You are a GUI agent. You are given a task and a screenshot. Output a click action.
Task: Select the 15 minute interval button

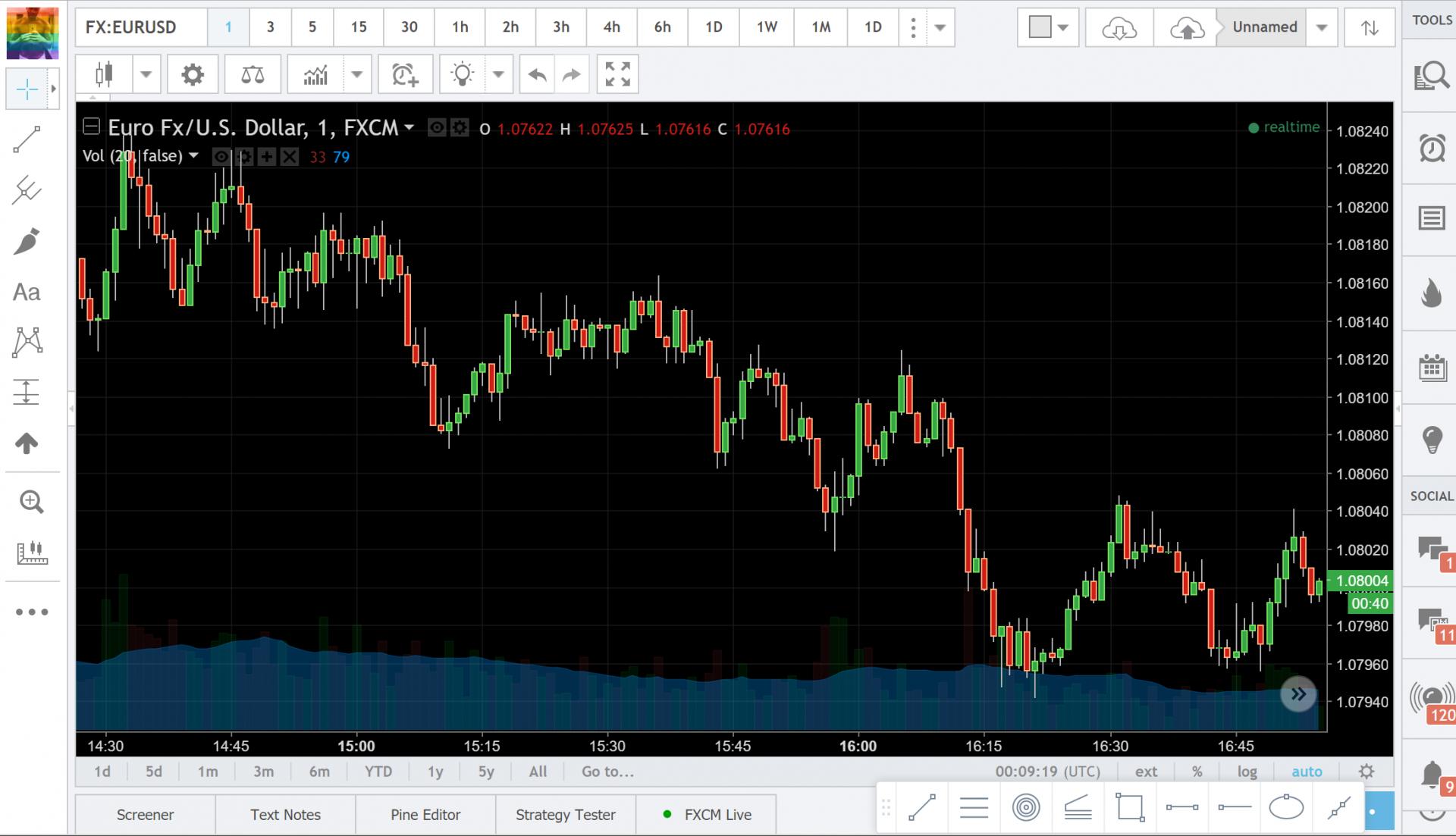359,27
